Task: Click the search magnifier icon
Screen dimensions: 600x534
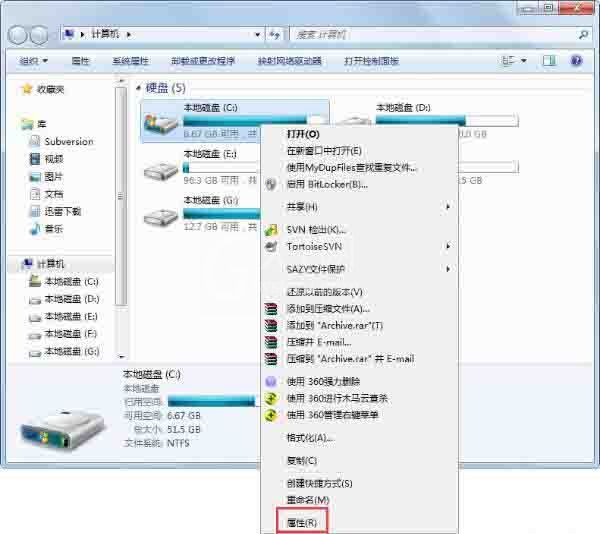Action: (x=583, y=35)
